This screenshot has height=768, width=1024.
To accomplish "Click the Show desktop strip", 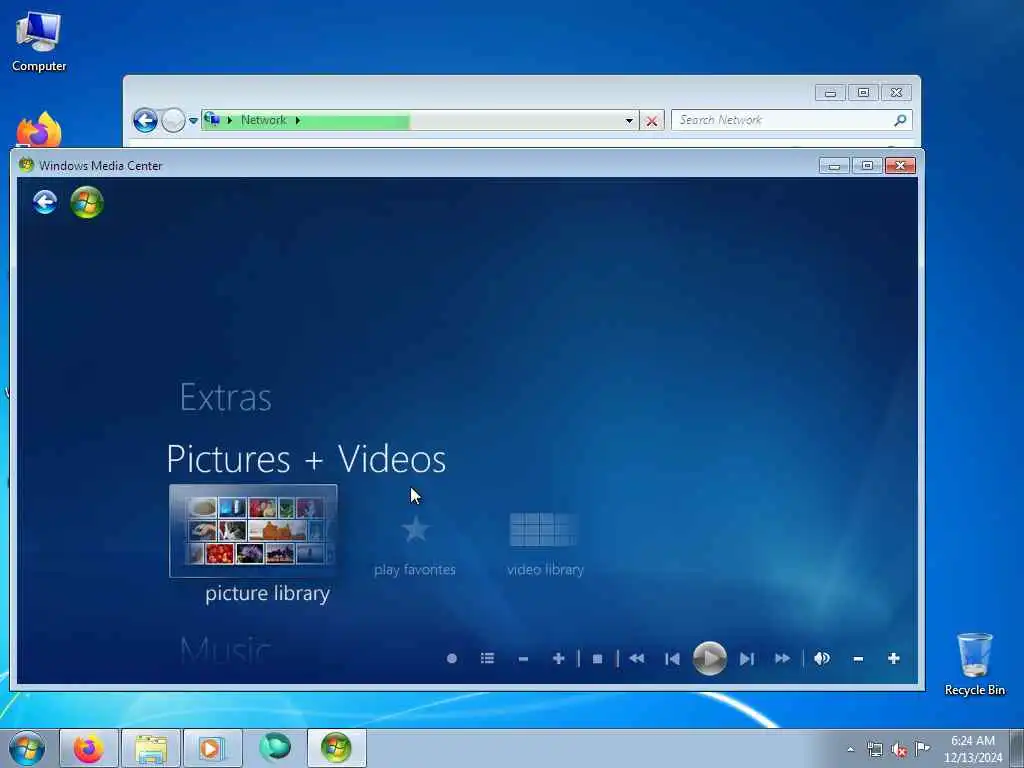I will 1017,748.
